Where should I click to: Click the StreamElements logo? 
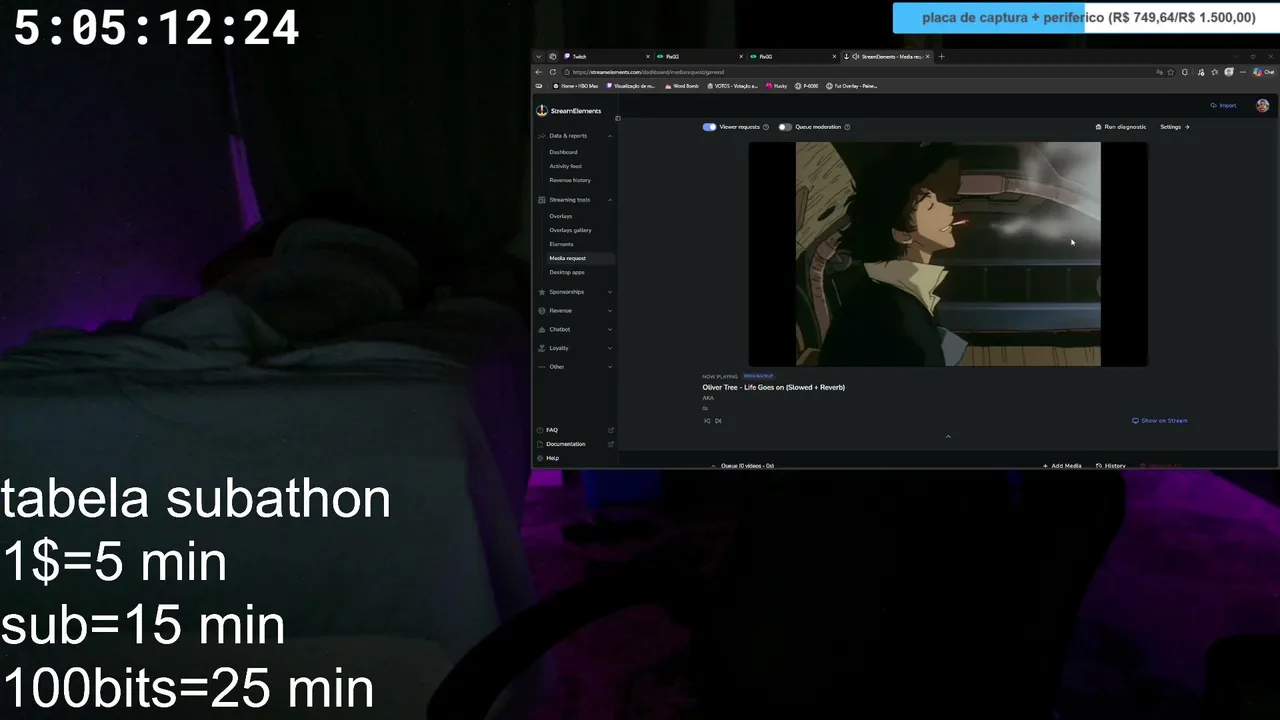point(569,111)
